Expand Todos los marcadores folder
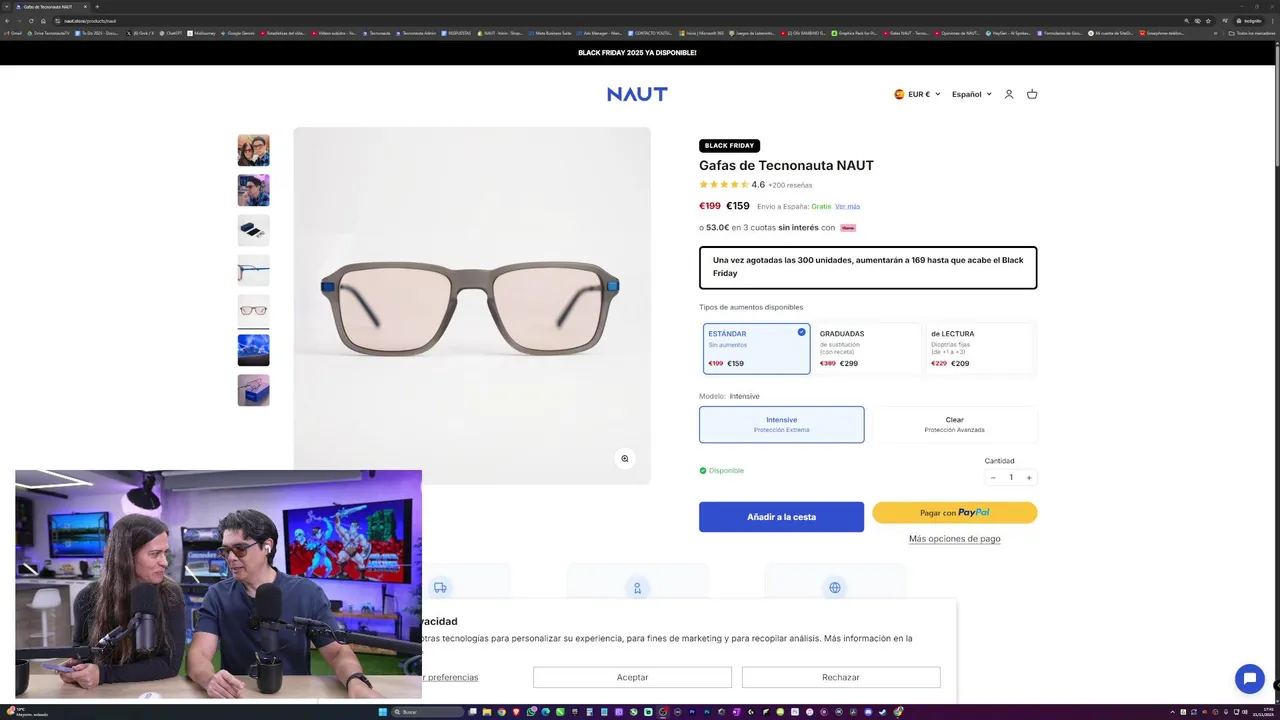1280x720 pixels. pos(1251,33)
